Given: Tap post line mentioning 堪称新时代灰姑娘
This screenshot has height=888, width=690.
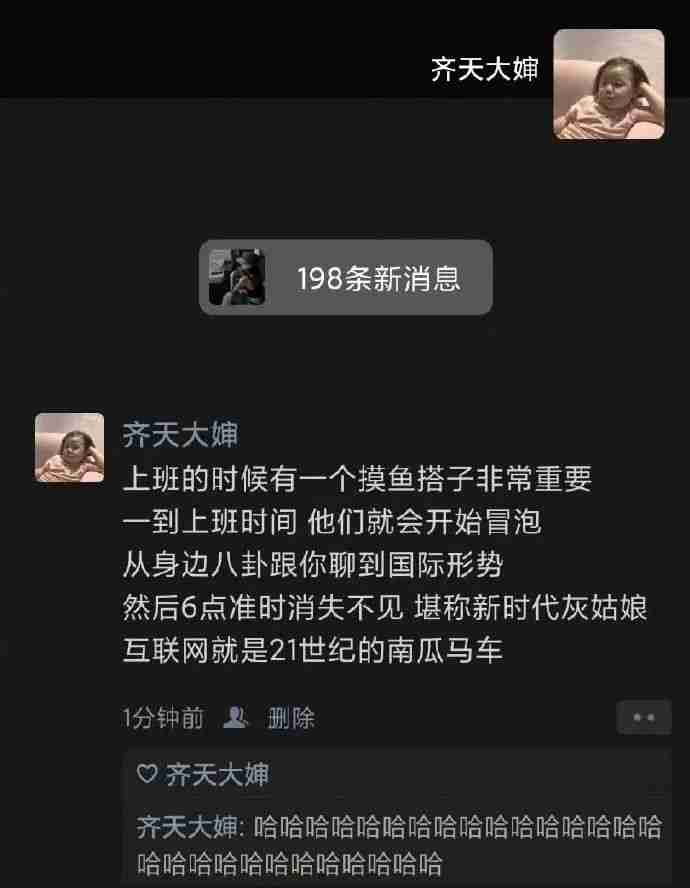Looking at the screenshot, I should (x=385, y=608).
